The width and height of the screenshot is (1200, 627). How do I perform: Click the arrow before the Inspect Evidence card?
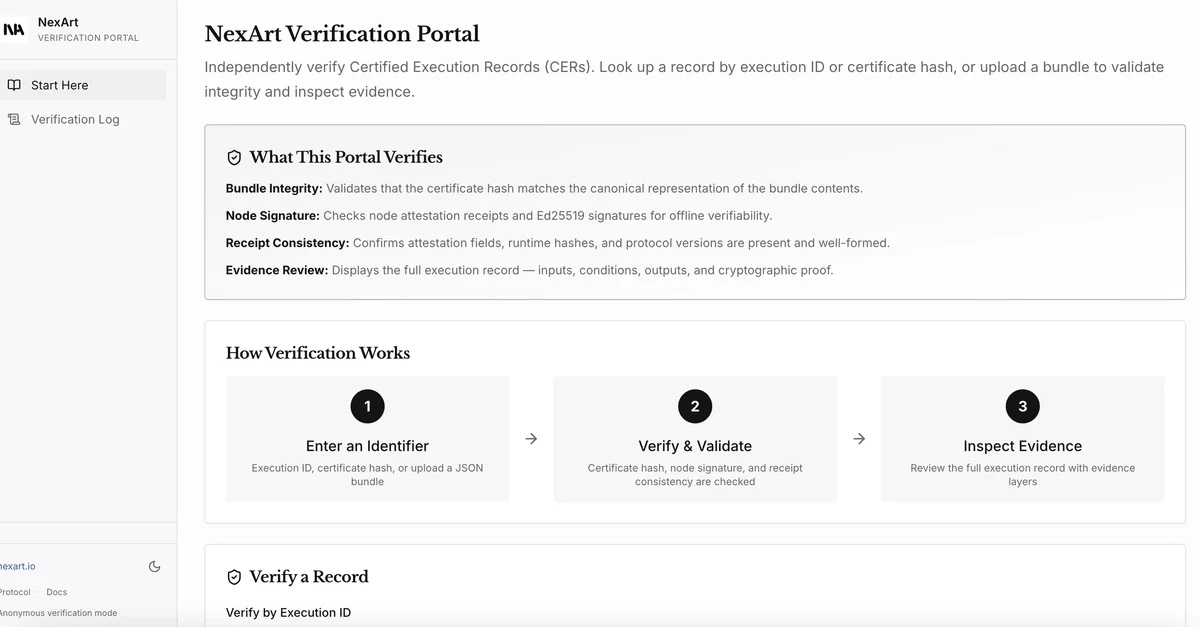tap(859, 439)
